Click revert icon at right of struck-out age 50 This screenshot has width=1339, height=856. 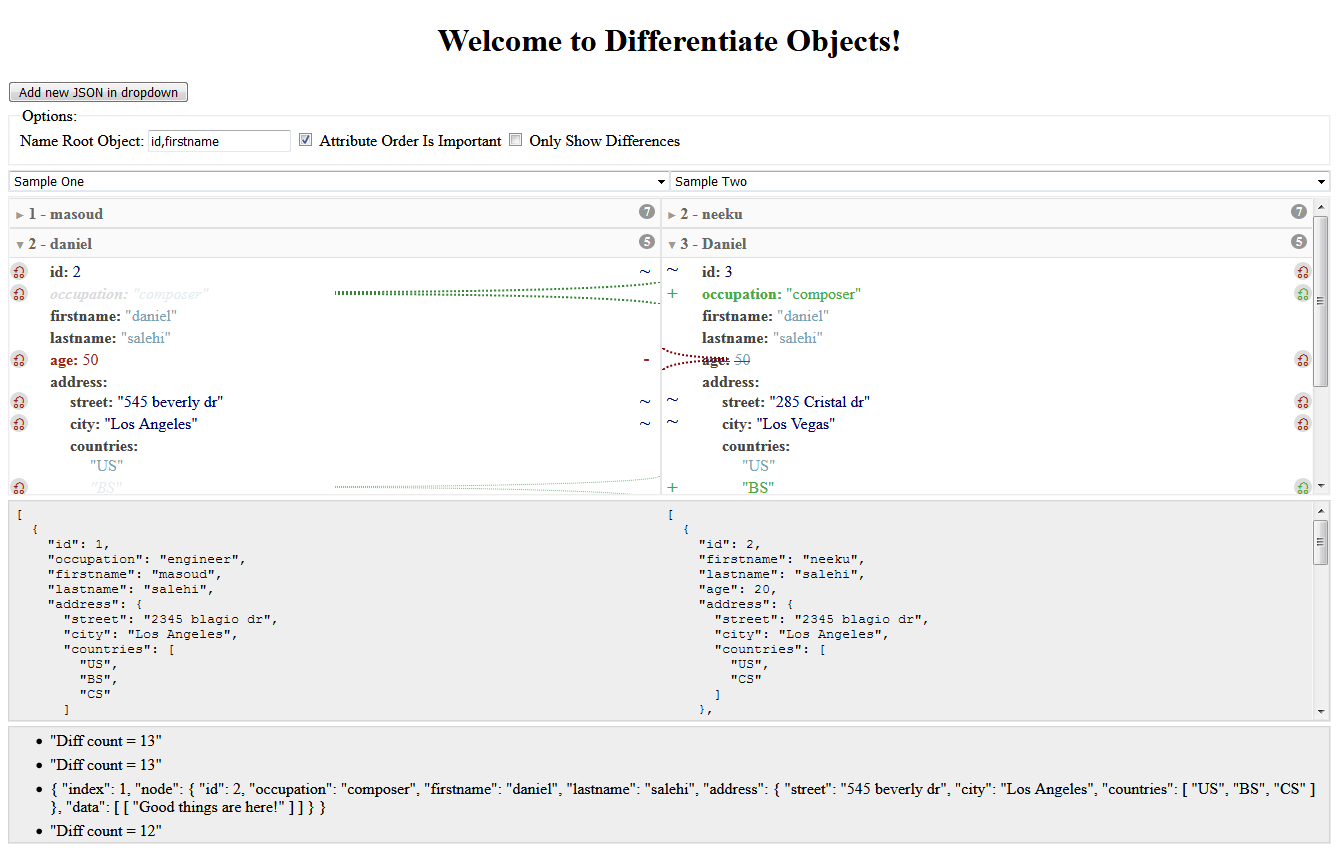[1302, 360]
